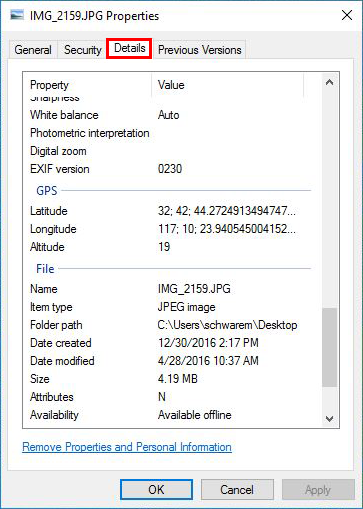Click the JPEG image value
The height and width of the screenshot is (509, 363).
point(186,307)
